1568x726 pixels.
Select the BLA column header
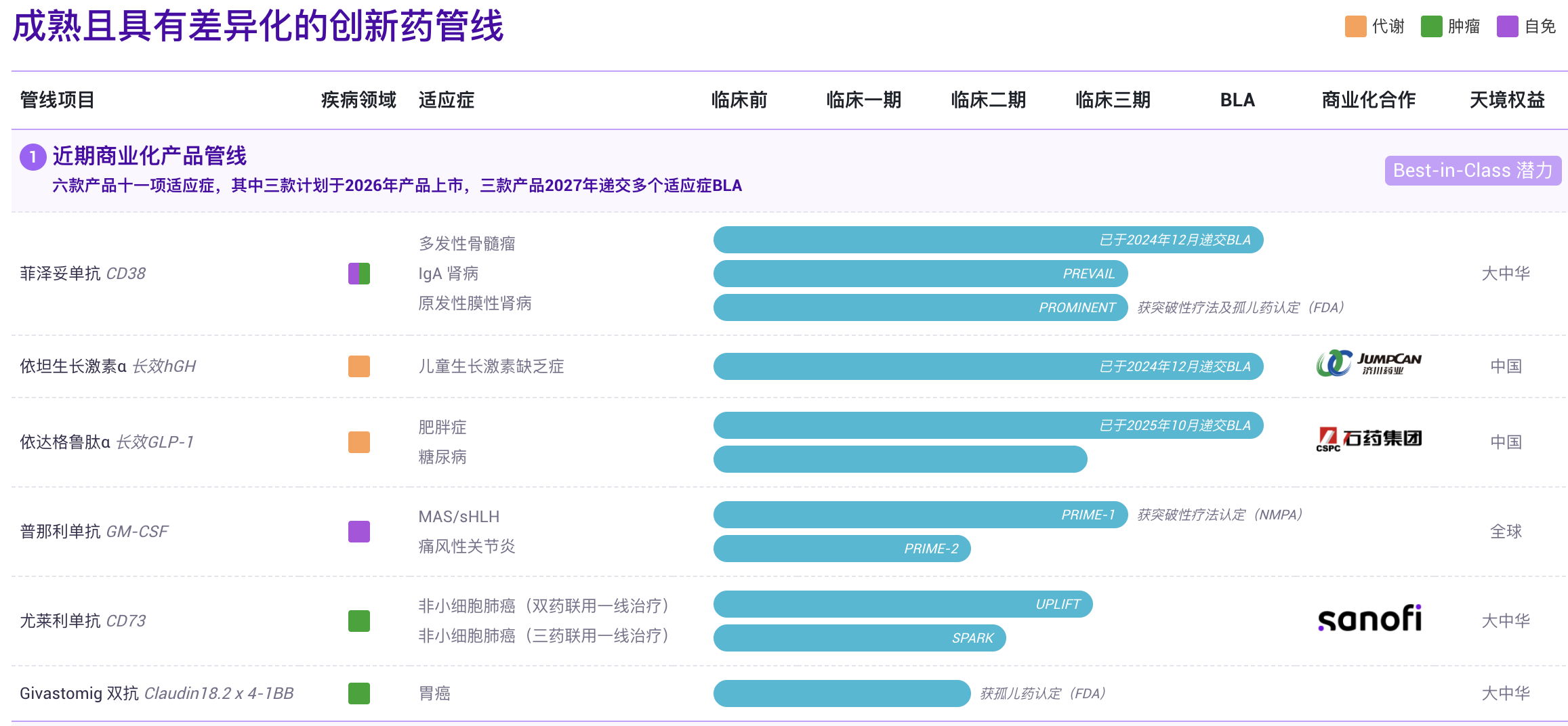tap(1237, 100)
